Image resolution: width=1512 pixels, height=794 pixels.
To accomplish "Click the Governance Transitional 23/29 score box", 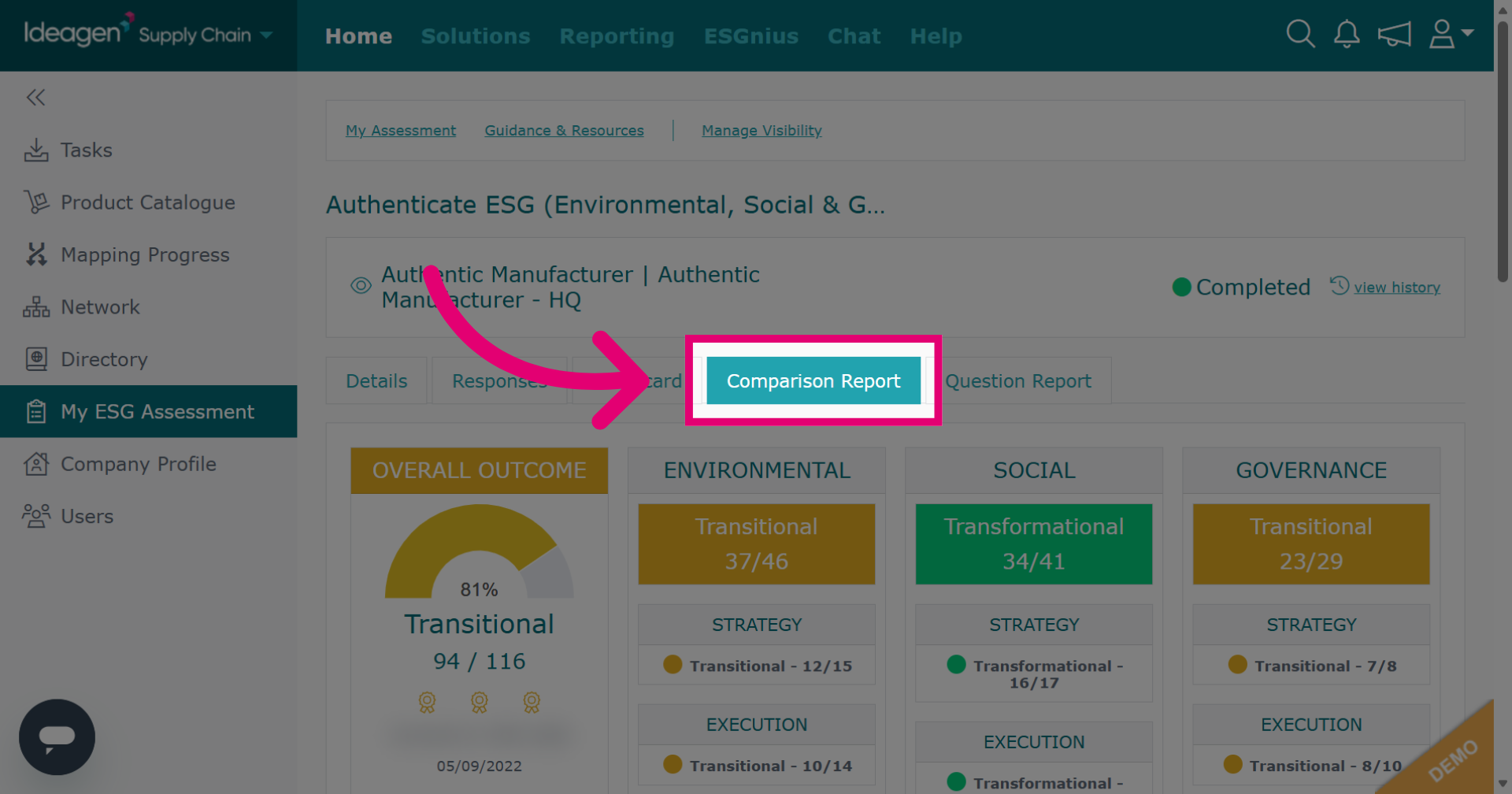I will click(1310, 544).
